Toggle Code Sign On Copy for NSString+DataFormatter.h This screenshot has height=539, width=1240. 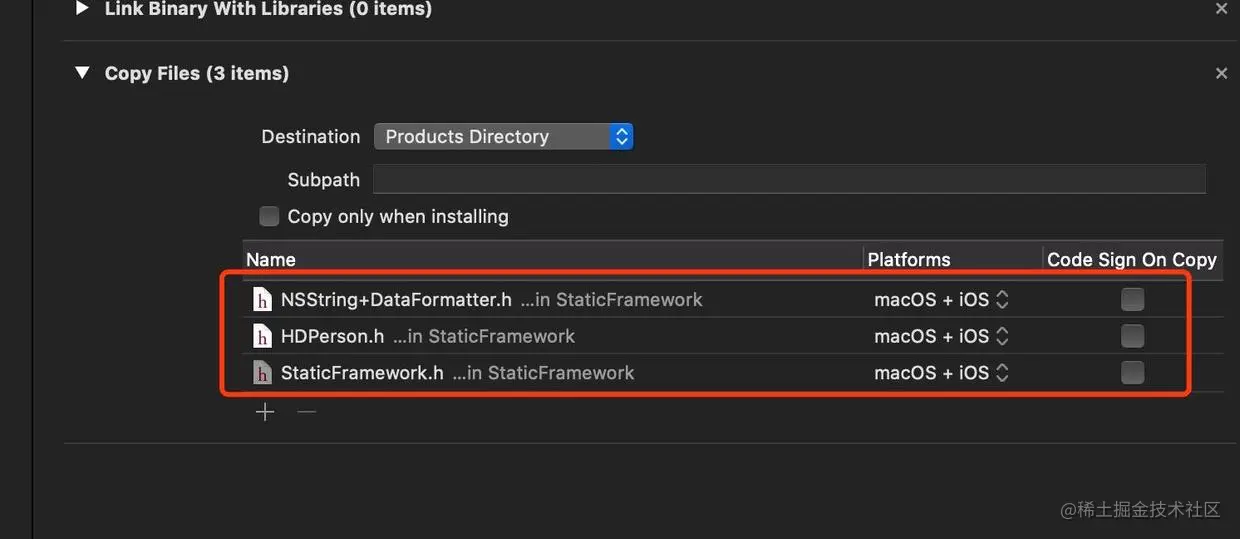point(1132,299)
